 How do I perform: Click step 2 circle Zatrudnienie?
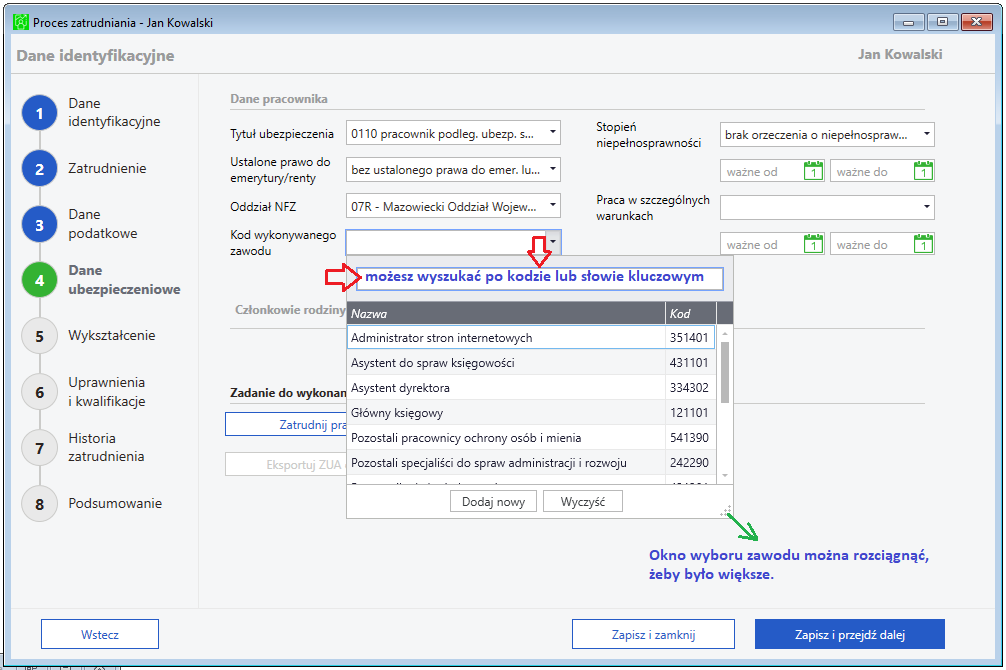[40, 169]
